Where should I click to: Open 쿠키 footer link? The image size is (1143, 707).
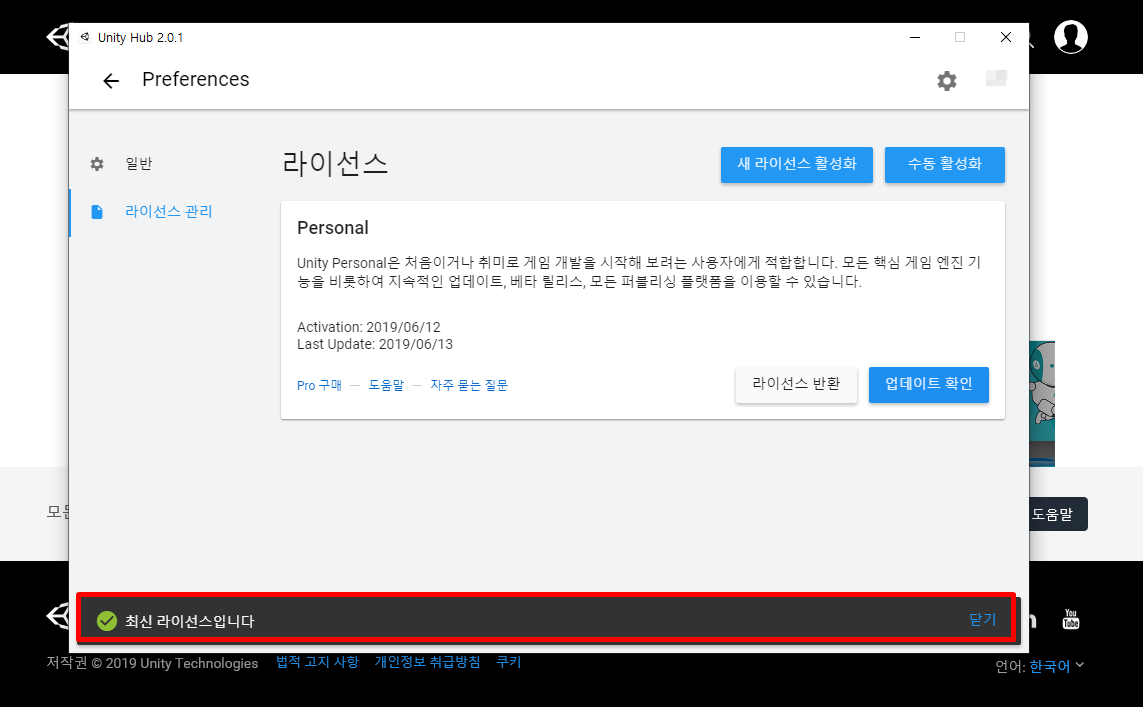pos(509,662)
